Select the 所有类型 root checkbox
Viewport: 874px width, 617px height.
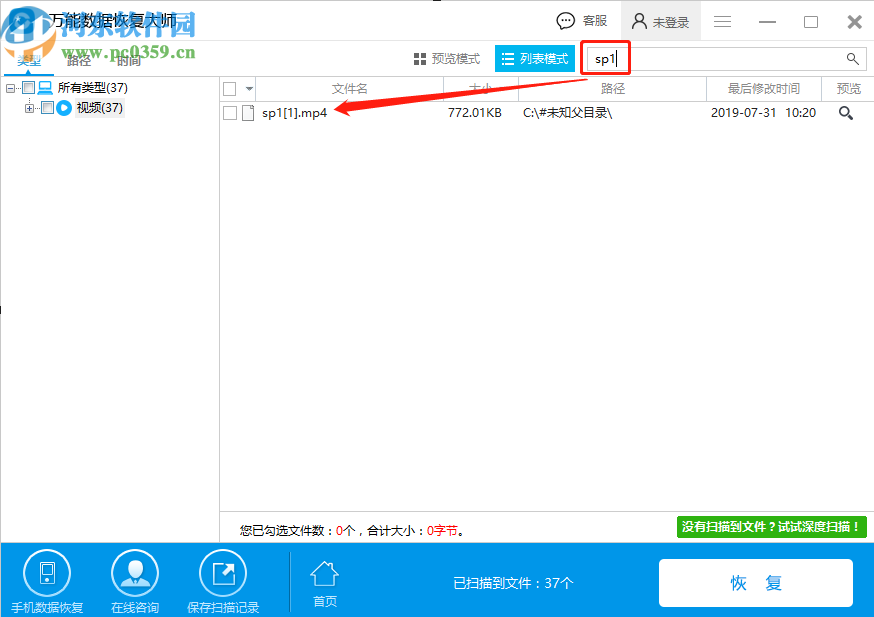[x=27, y=87]
